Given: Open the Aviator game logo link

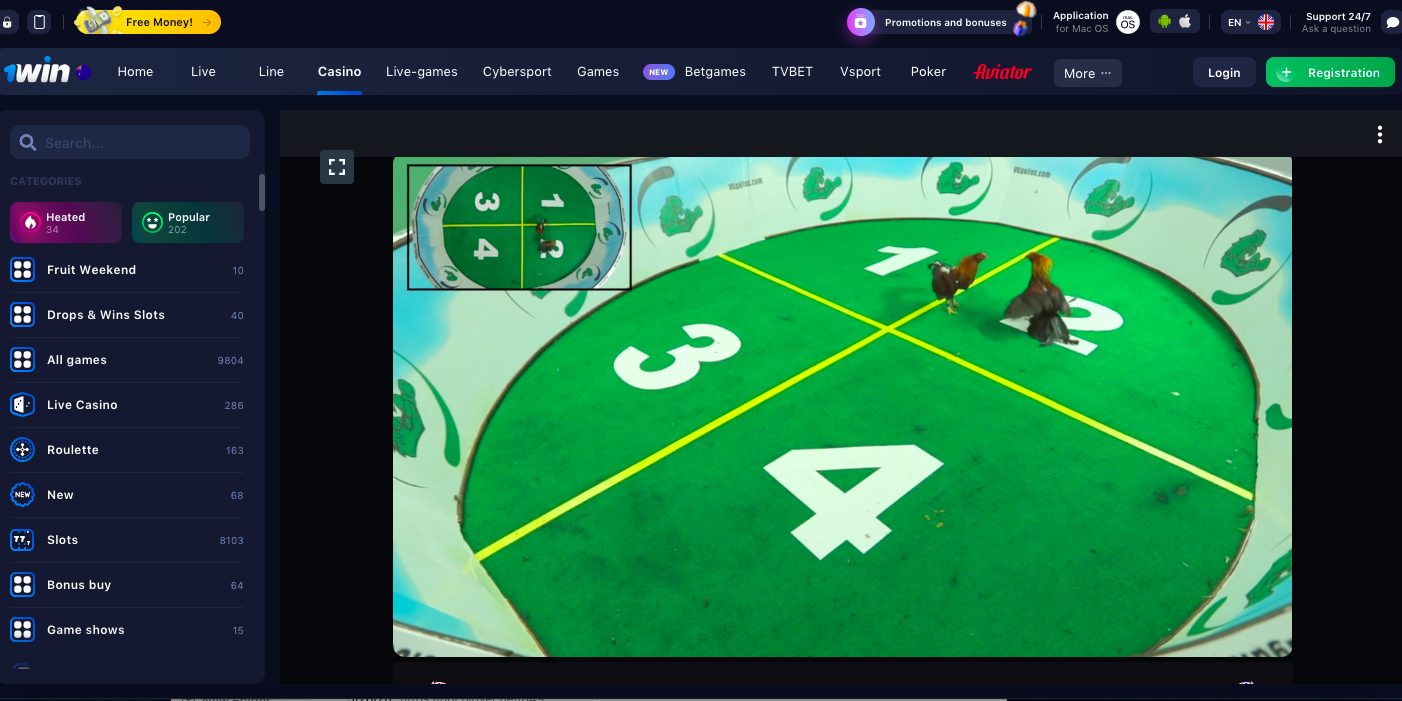Looking at the screenshot, I should pos(1002,72).
